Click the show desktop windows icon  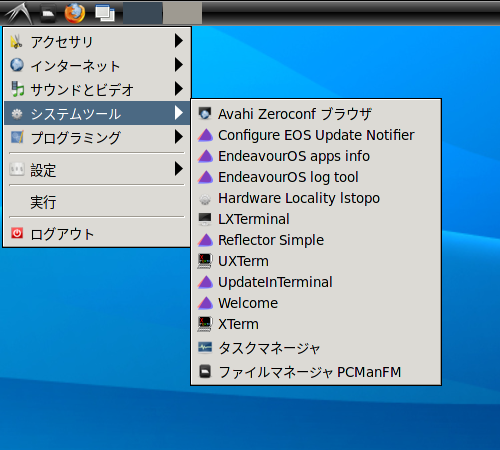tap(105, 14)
